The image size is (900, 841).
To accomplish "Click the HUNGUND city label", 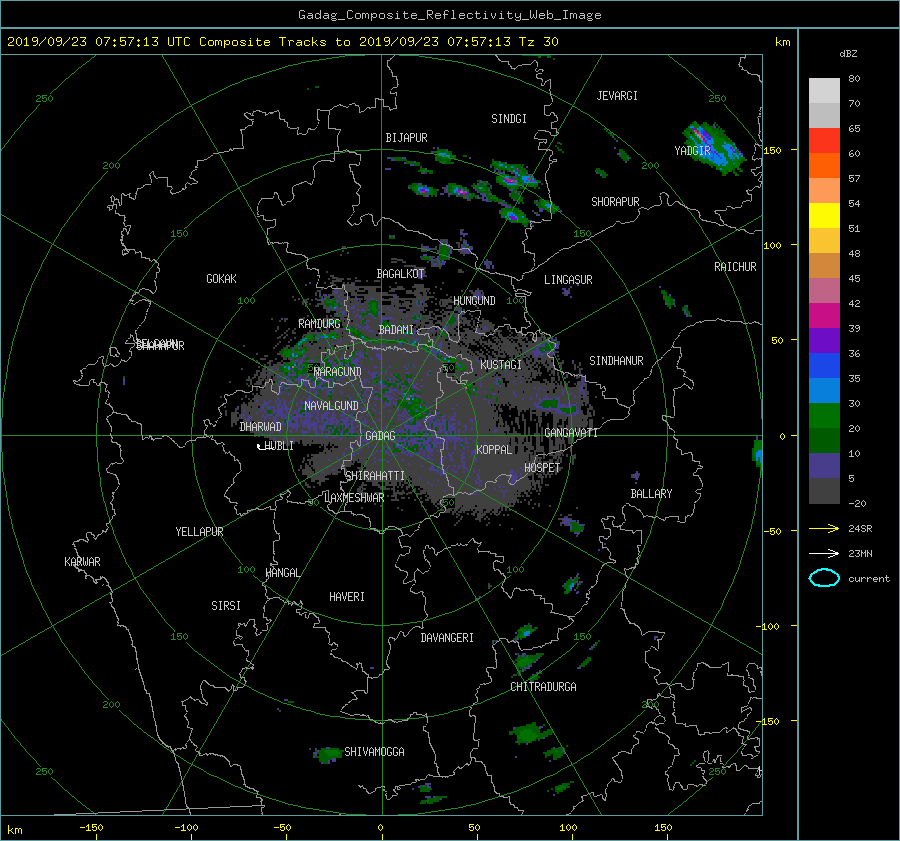I will (x=474, y=301).
